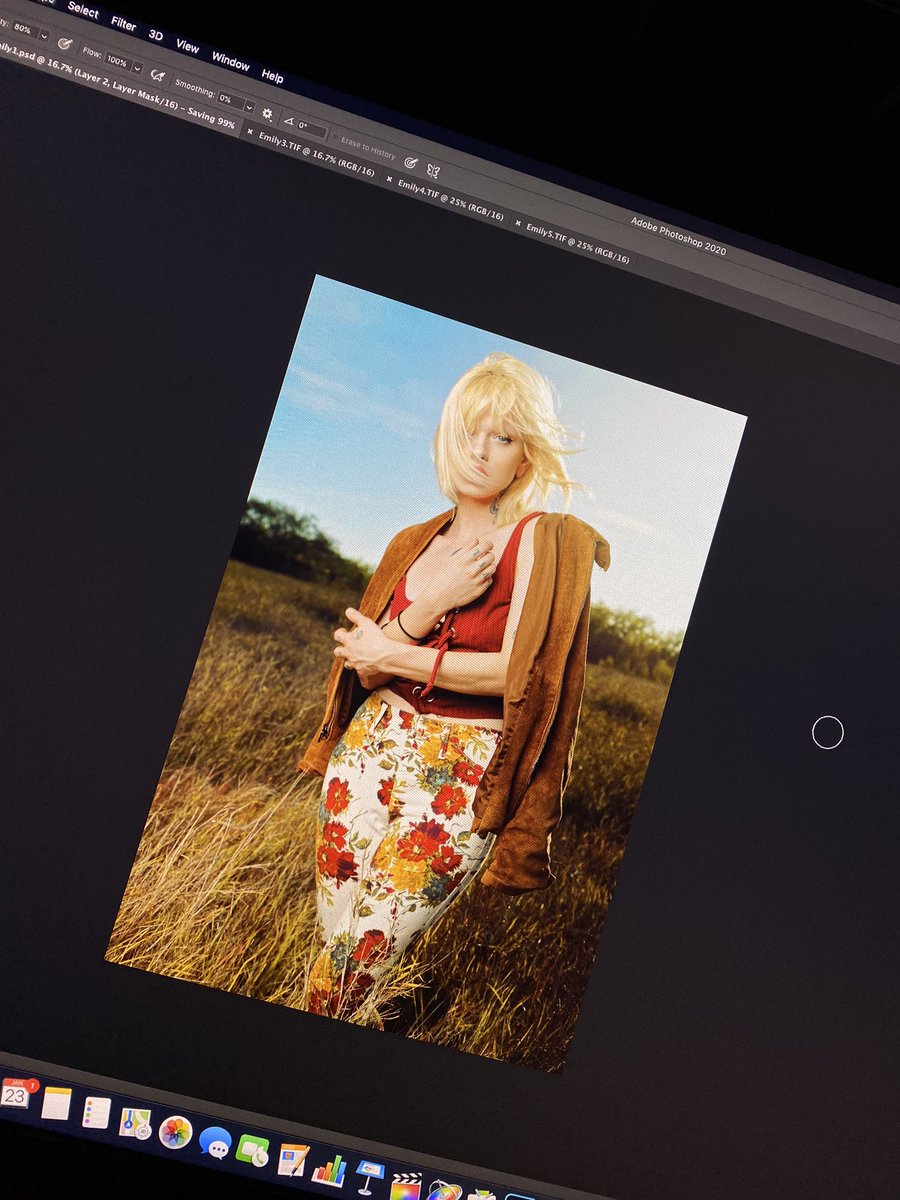The height and width of the screenshot is (1200, 900).
Task: Close the Emily3.TIF tab
Action: pos(250,131)
